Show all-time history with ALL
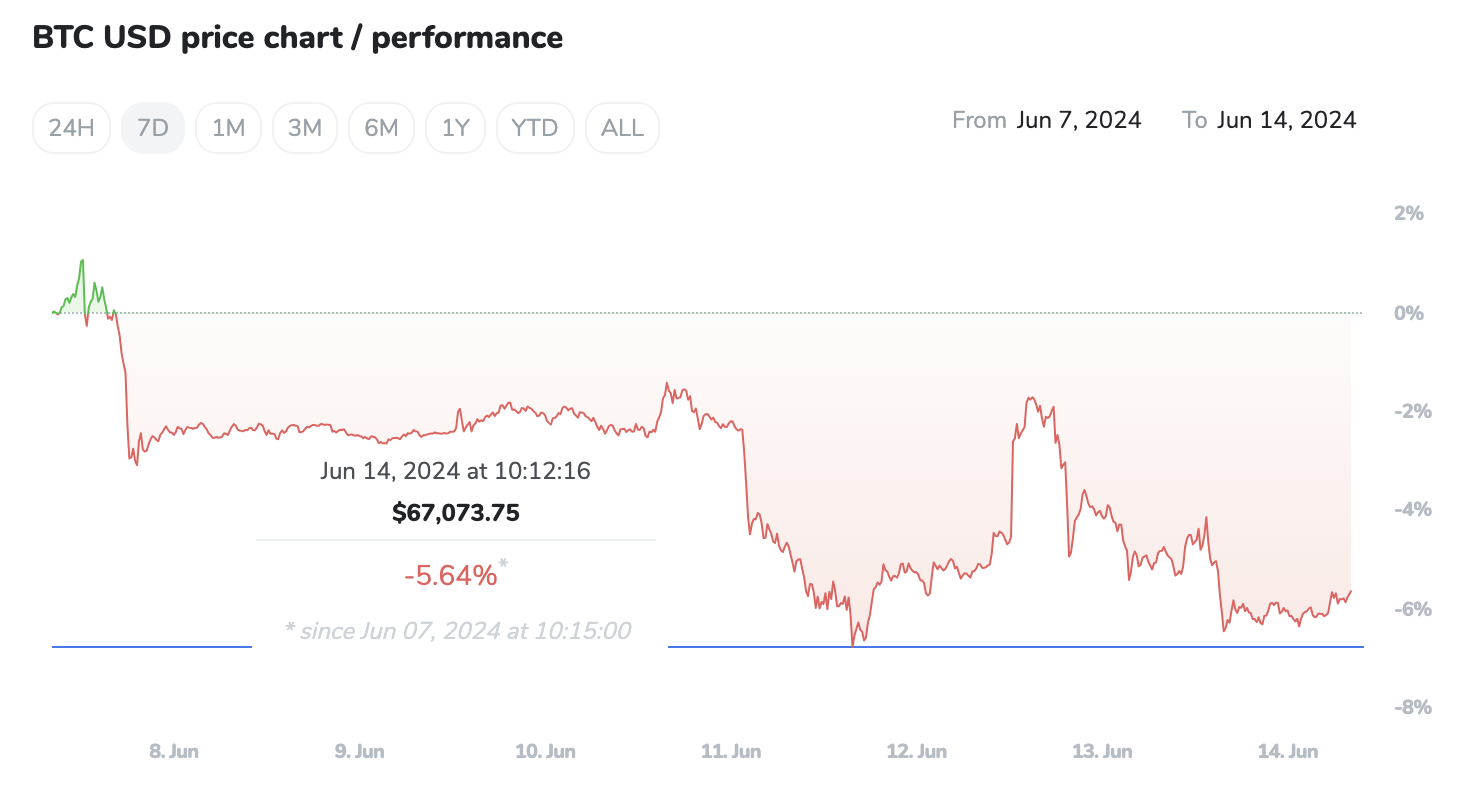Screen dimensions: 1464x792 pos(622,127)
